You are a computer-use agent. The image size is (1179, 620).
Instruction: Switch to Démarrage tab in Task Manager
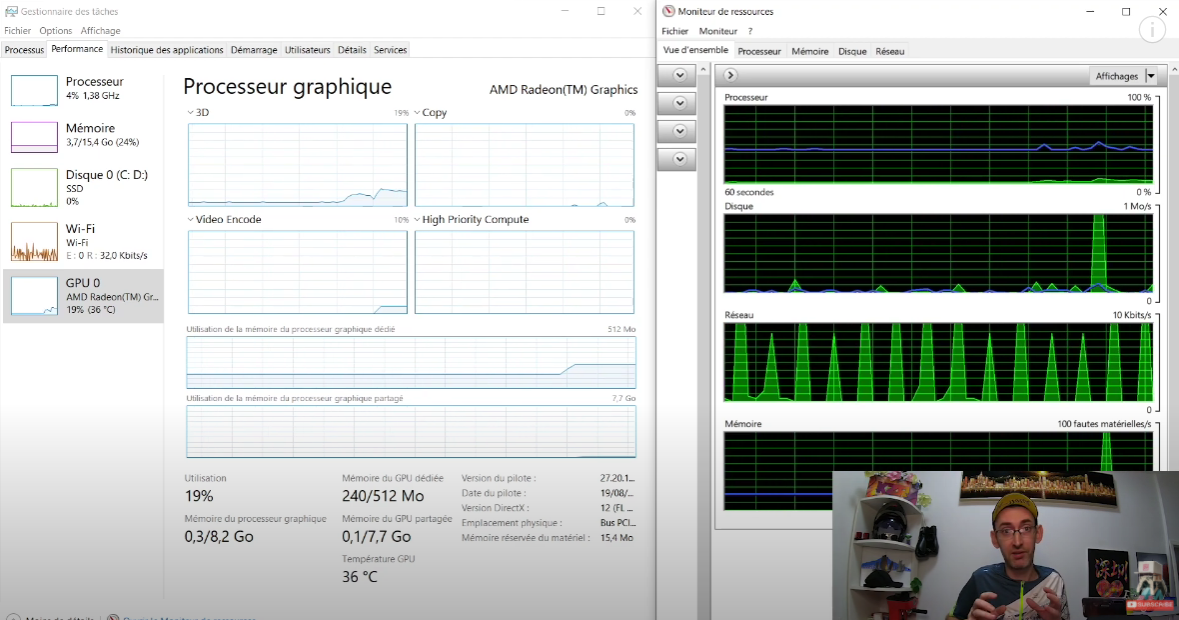pyautogui.click(x=254, y=50)
